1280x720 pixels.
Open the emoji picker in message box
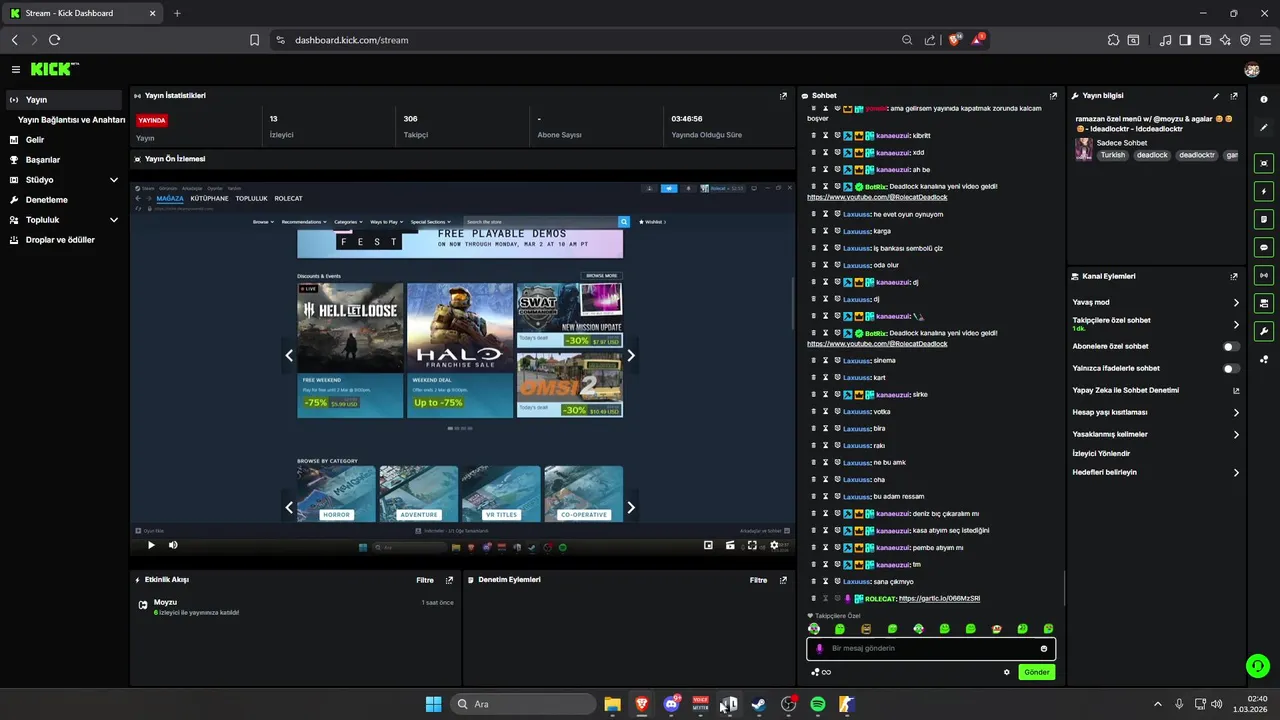click(x=1044, y=649)
